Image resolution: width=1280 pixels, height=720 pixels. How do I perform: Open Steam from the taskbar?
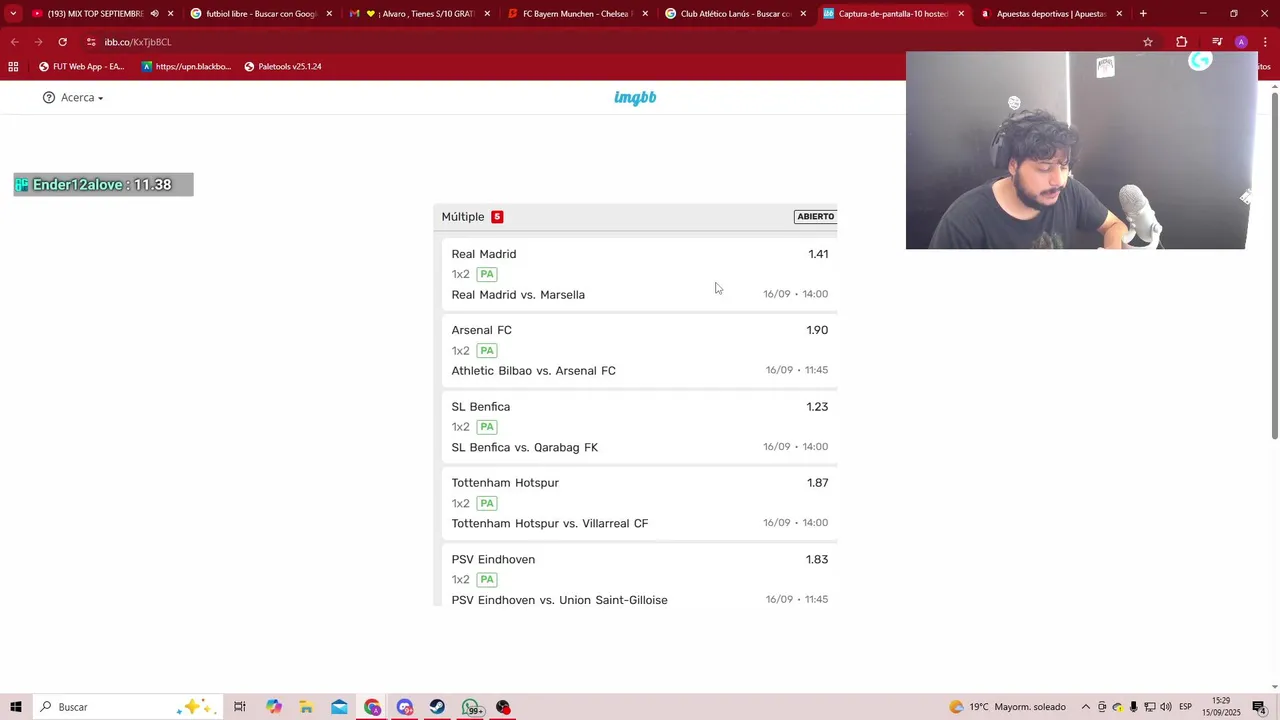[438, 707]
